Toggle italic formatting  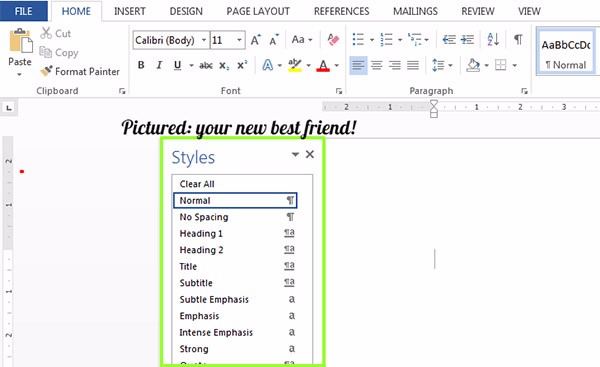click(x=159, y=65)
